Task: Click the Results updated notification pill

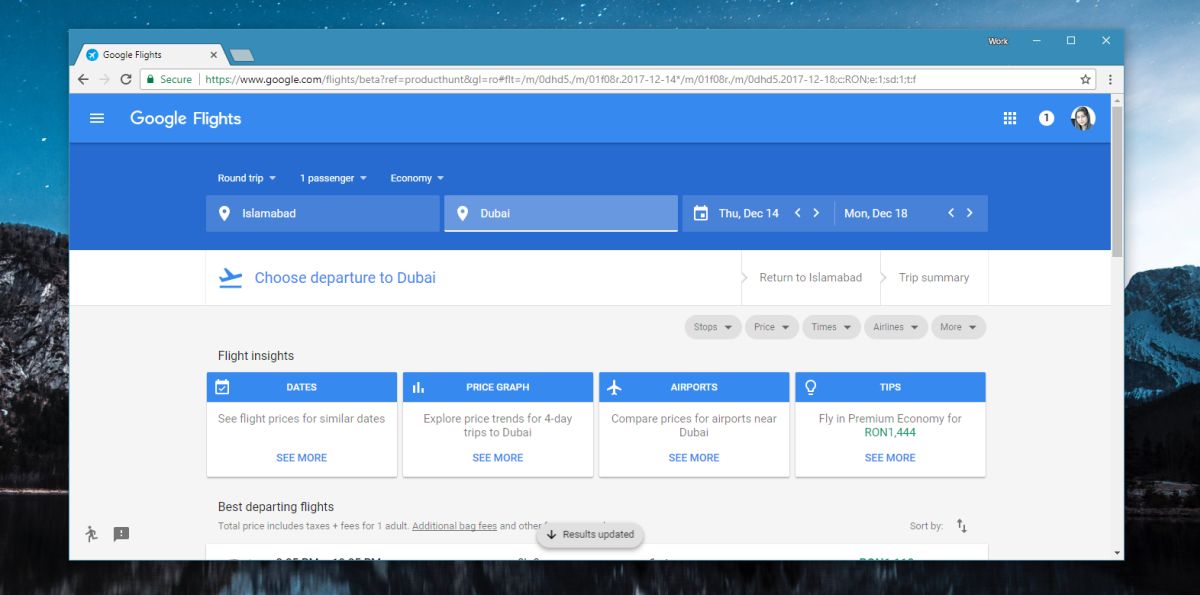Action: [x=590, y=535]
